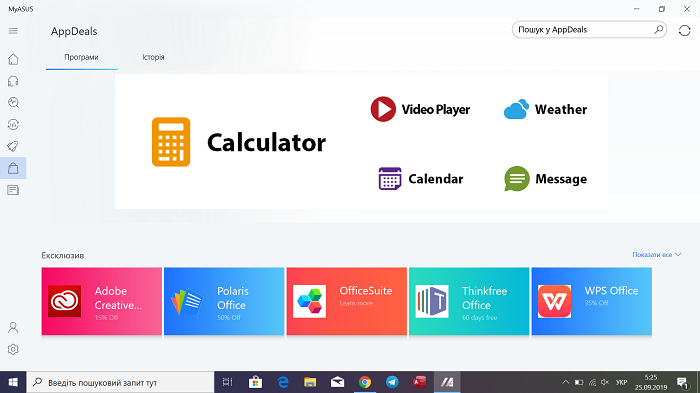Screen dimensions: 700x393
Task: Click the Video Player icon in banner
Action: point(383,109)
